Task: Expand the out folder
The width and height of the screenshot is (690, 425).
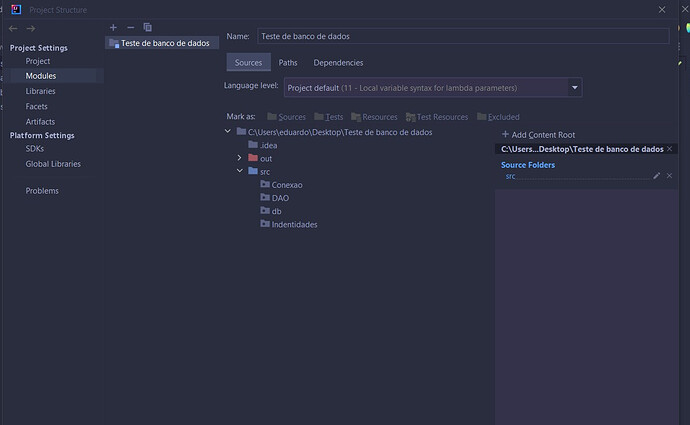Action: (x=239, y=158)
